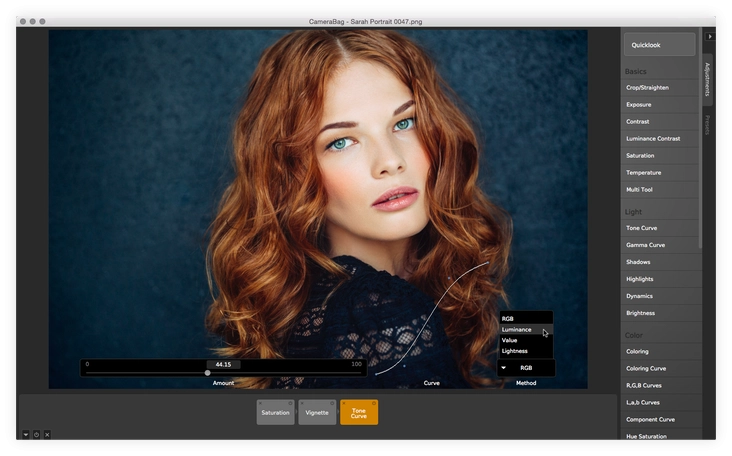
Task: Click the window's red close button
Action: coord(23,21)
